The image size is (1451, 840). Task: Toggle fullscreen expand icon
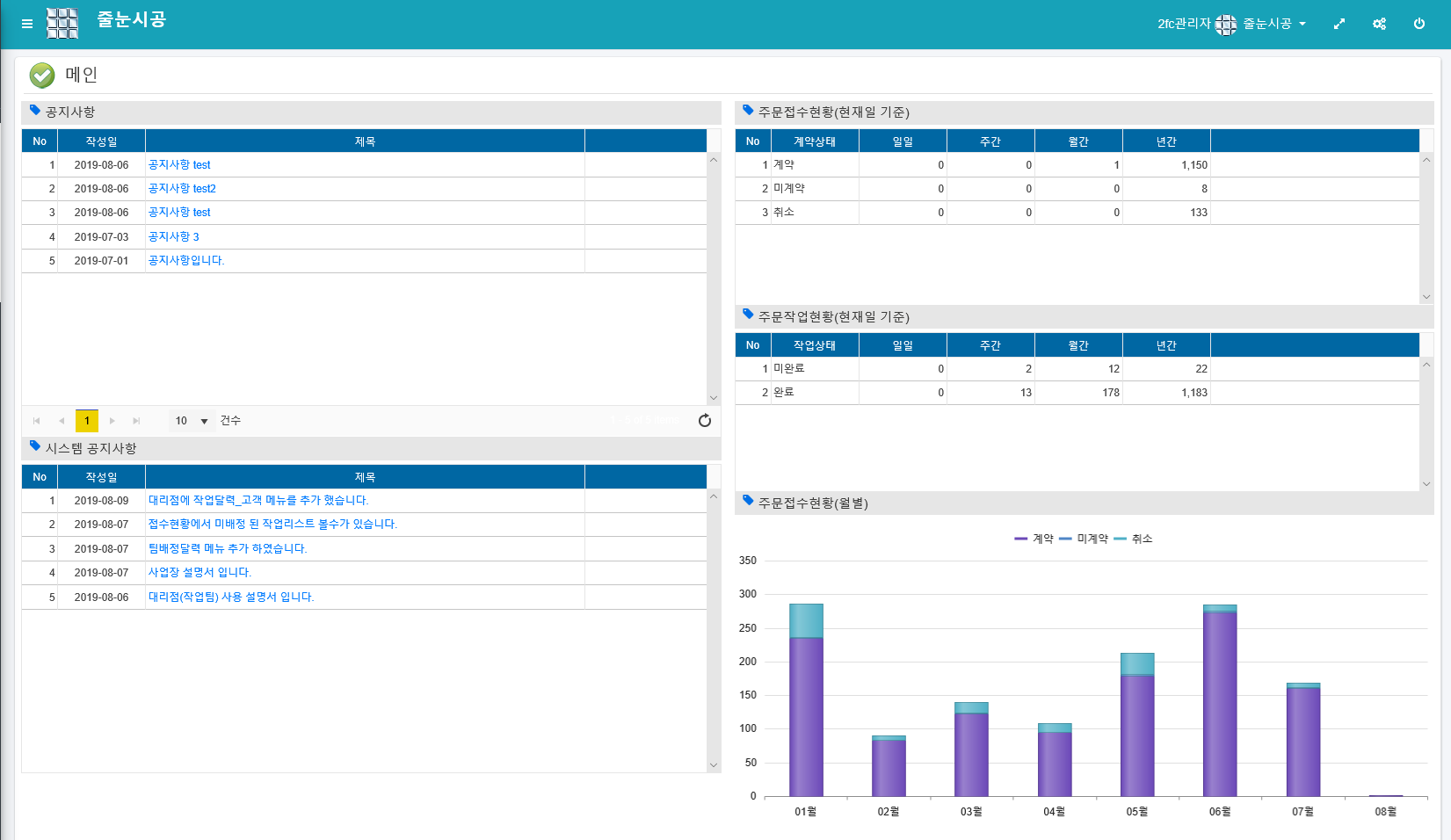point(1339,24)
